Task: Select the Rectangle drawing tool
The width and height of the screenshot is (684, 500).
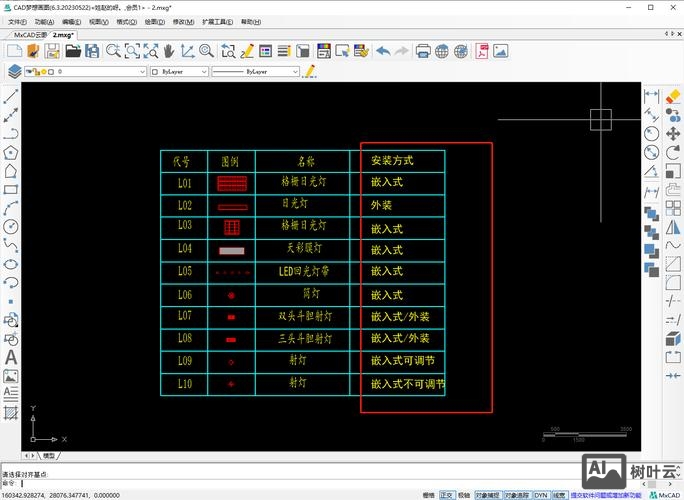Action: (11, 190)
